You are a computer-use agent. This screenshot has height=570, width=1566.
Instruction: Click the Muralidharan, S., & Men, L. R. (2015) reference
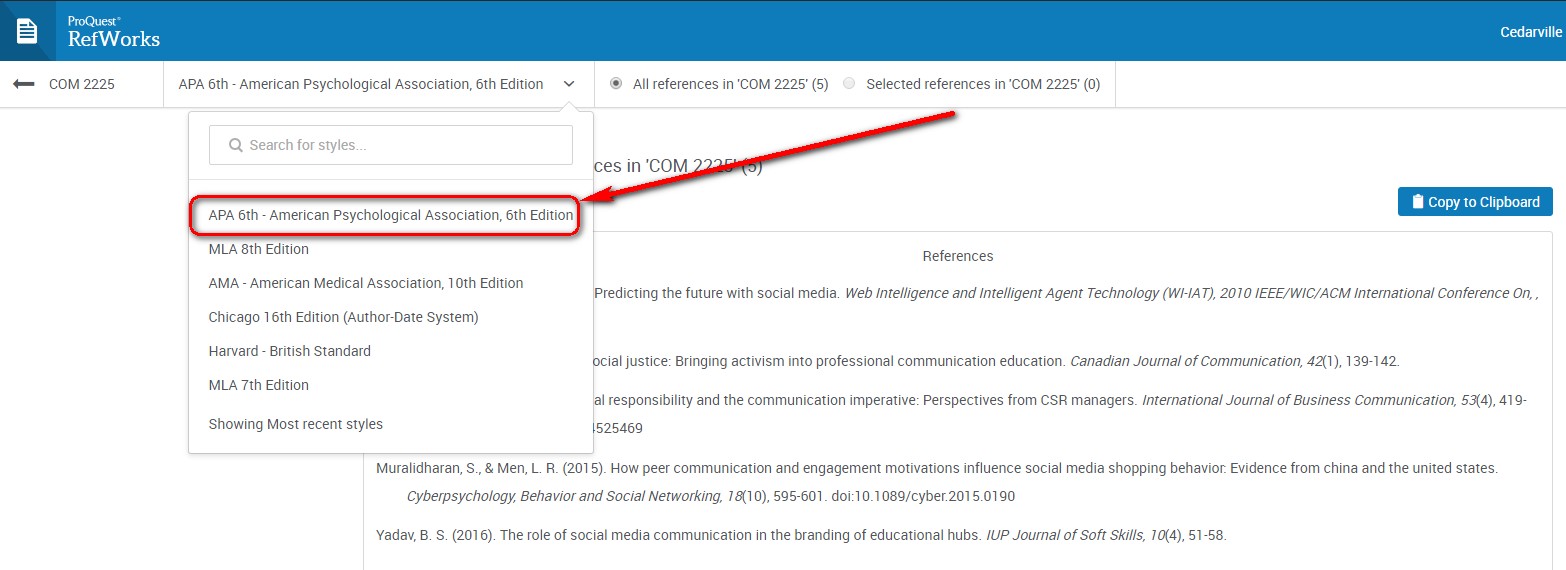pyautogui.click(x=937, y=482)
